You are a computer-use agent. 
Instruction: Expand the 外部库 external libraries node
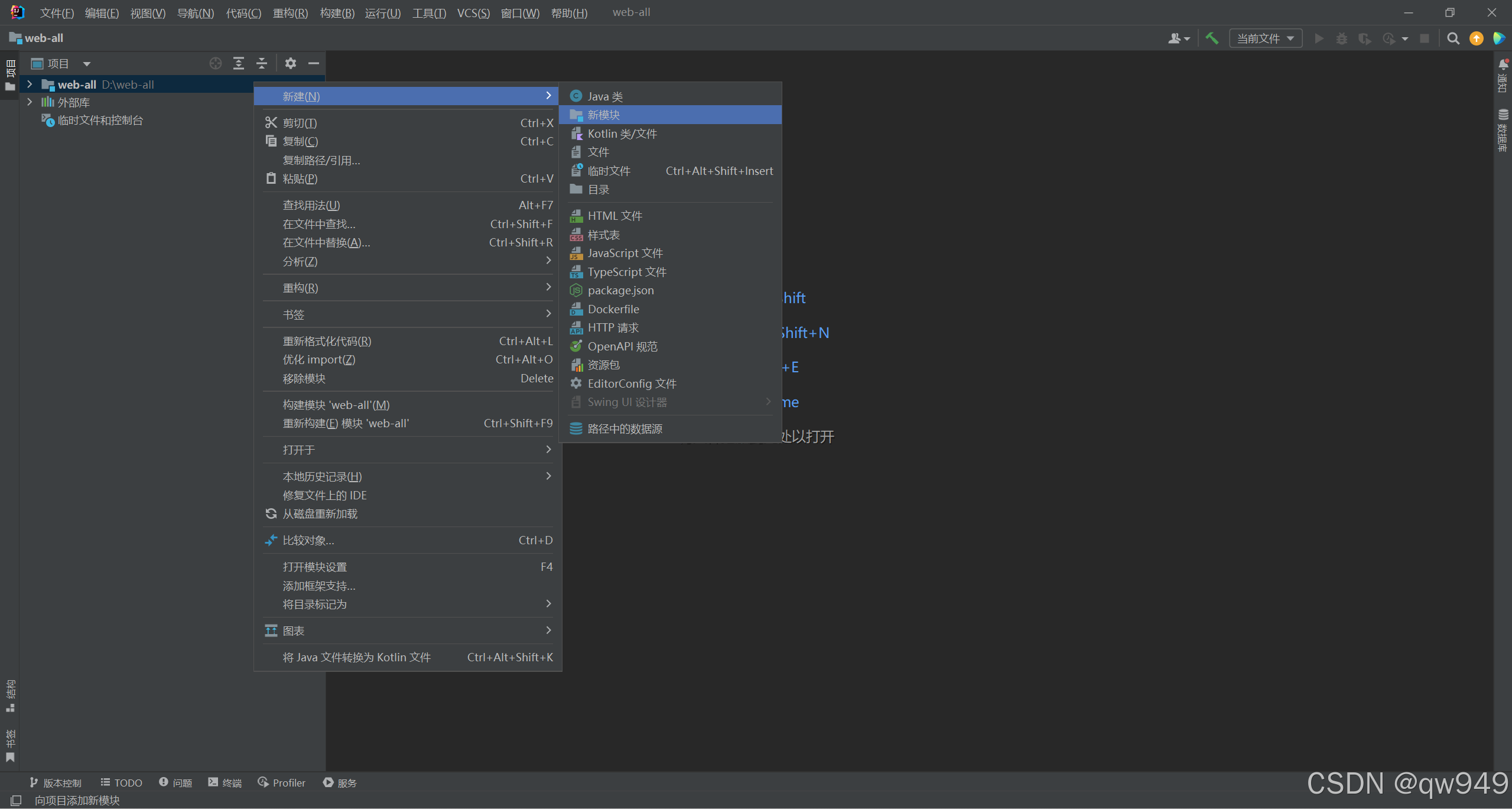tap(30, 102)
